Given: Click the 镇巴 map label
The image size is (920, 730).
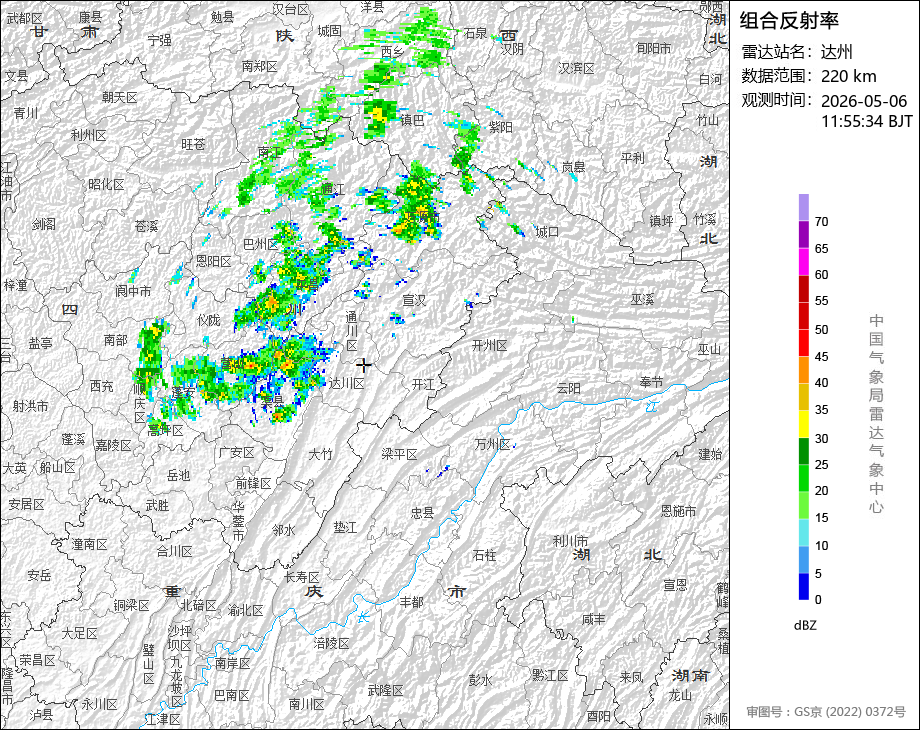Looking at the screenshot, I should click(412, 120).
